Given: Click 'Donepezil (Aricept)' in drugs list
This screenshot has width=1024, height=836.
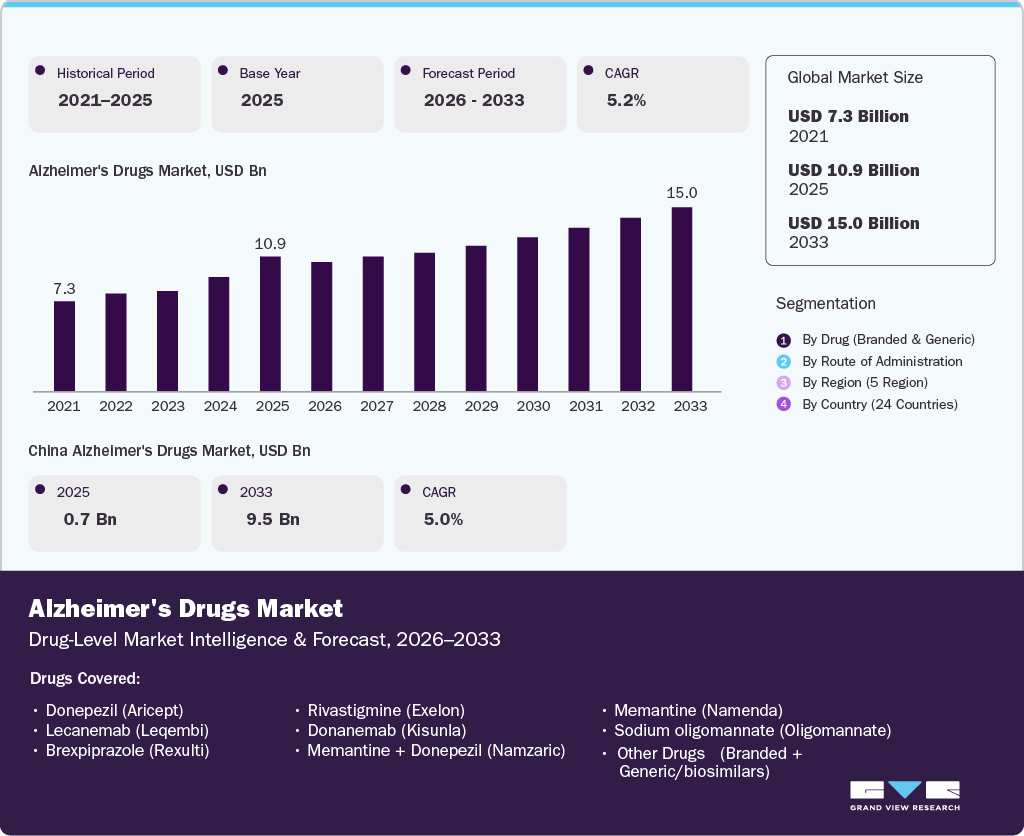Looking at the screenshot, I should pos(114,711).
